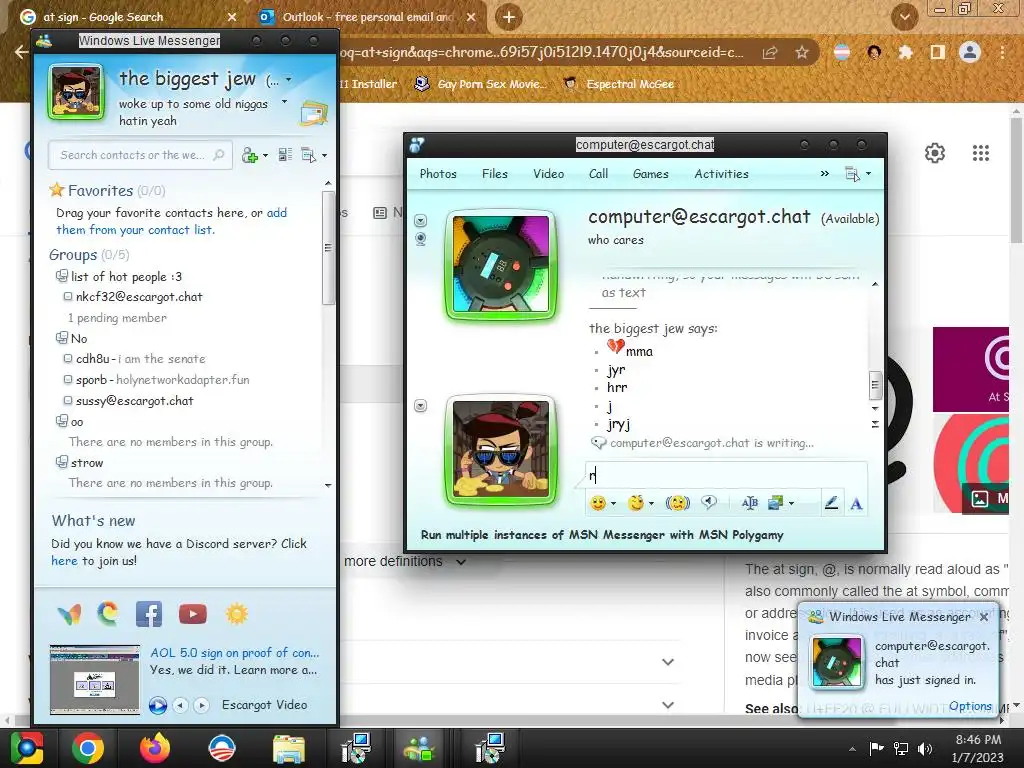Click MSN Polygamy advertisement text
The image size is (1024, 768).
[x=602, y=535]
